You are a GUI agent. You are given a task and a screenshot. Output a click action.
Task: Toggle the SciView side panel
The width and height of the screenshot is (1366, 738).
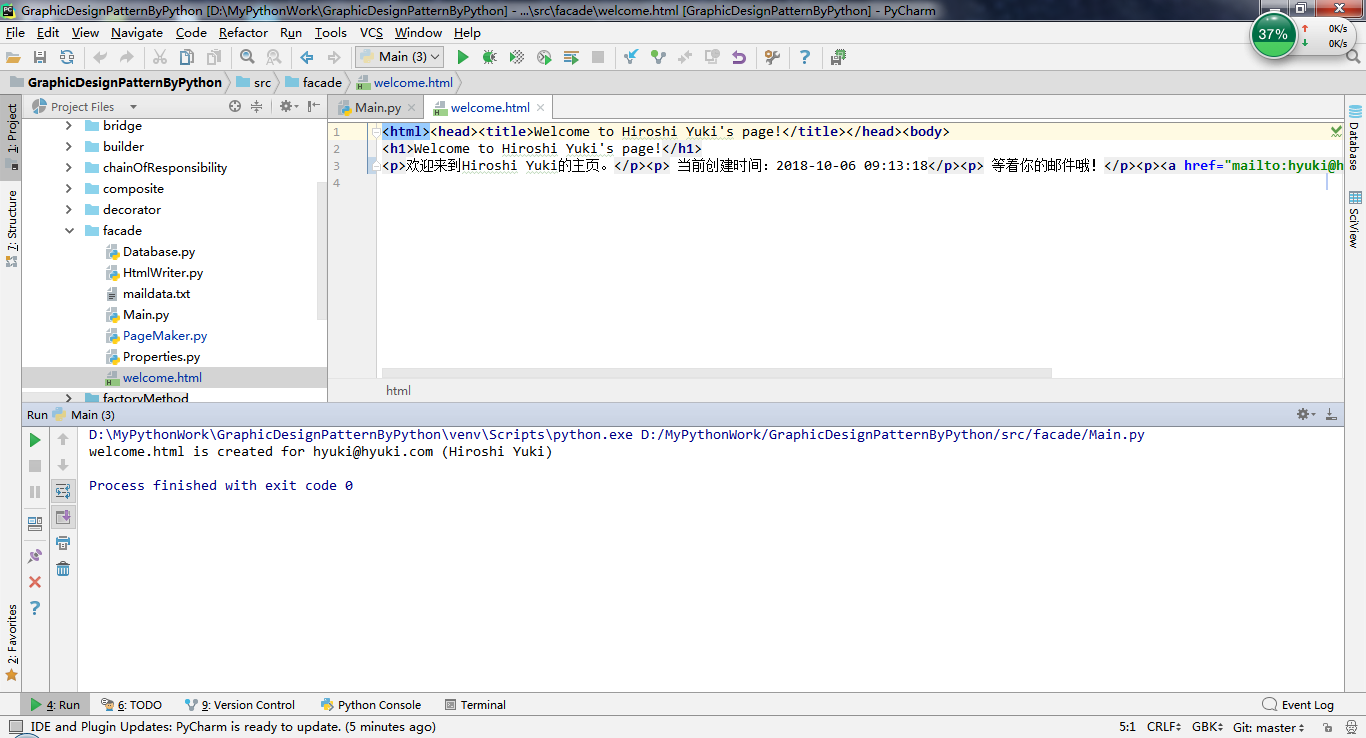click(1355, 220)
